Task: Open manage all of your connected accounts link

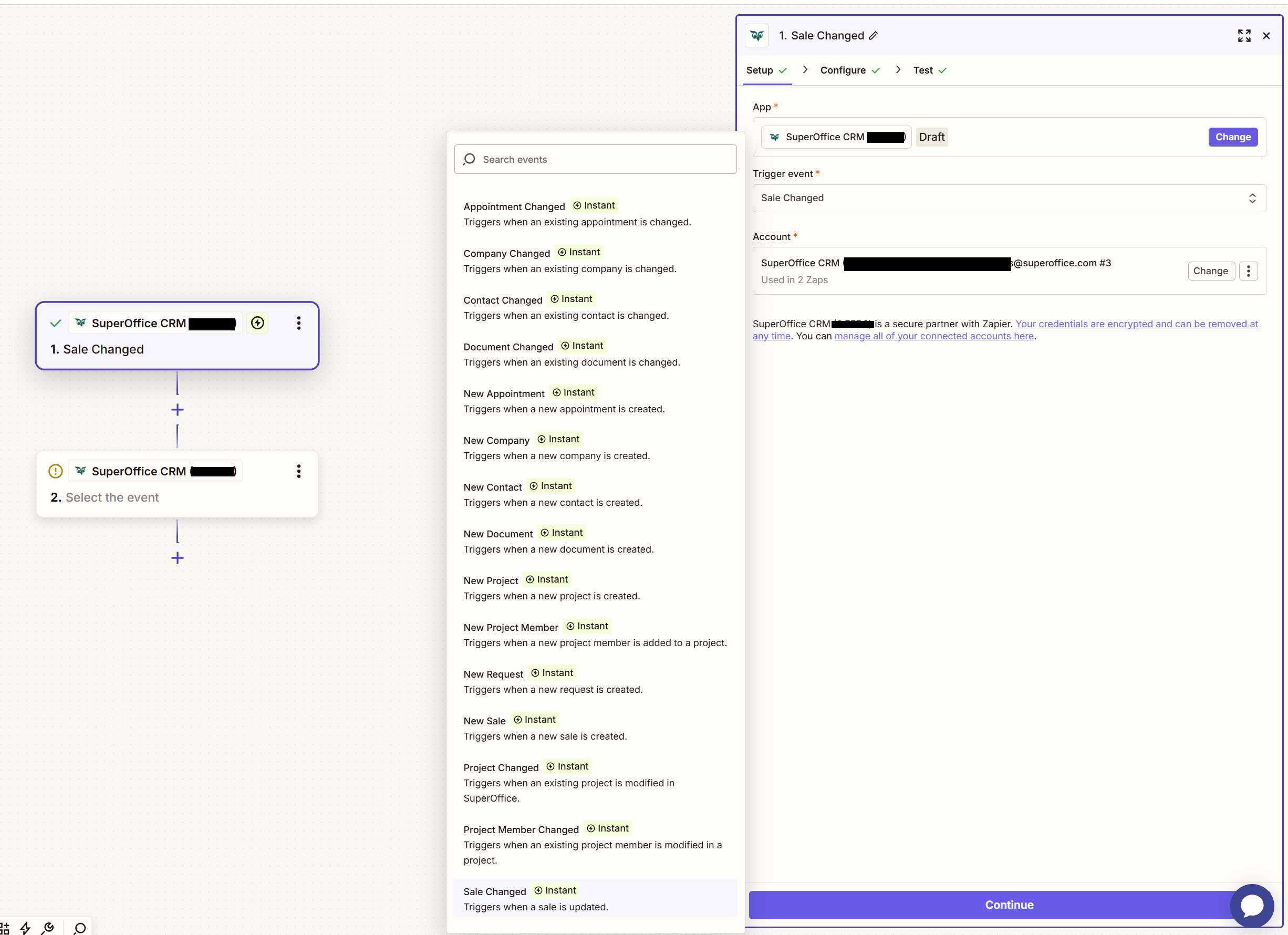Action: [x=933, y=336]
